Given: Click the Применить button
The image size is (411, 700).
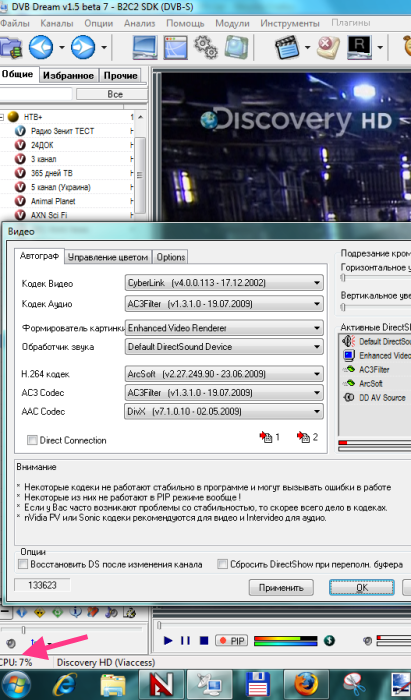Looking at the screenshot, I should 281,588.
